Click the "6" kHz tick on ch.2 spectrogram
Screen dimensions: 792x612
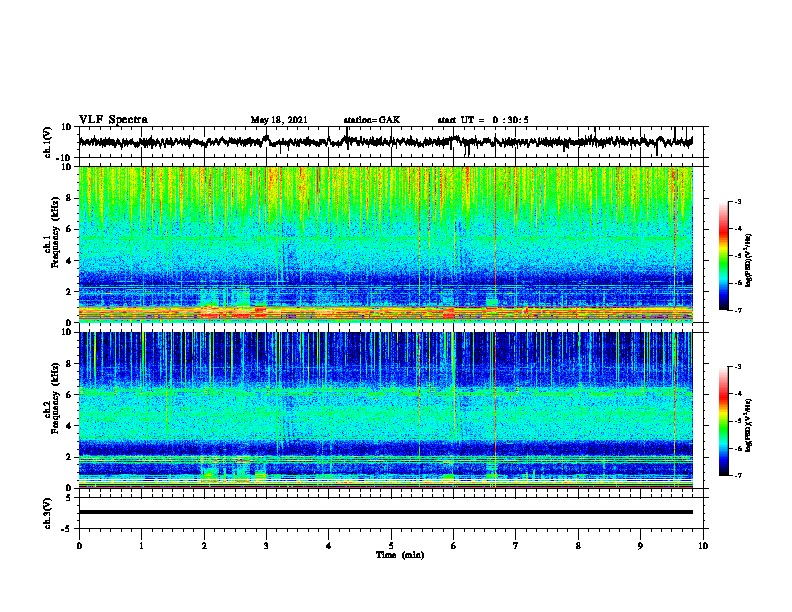tap(69, 395)
